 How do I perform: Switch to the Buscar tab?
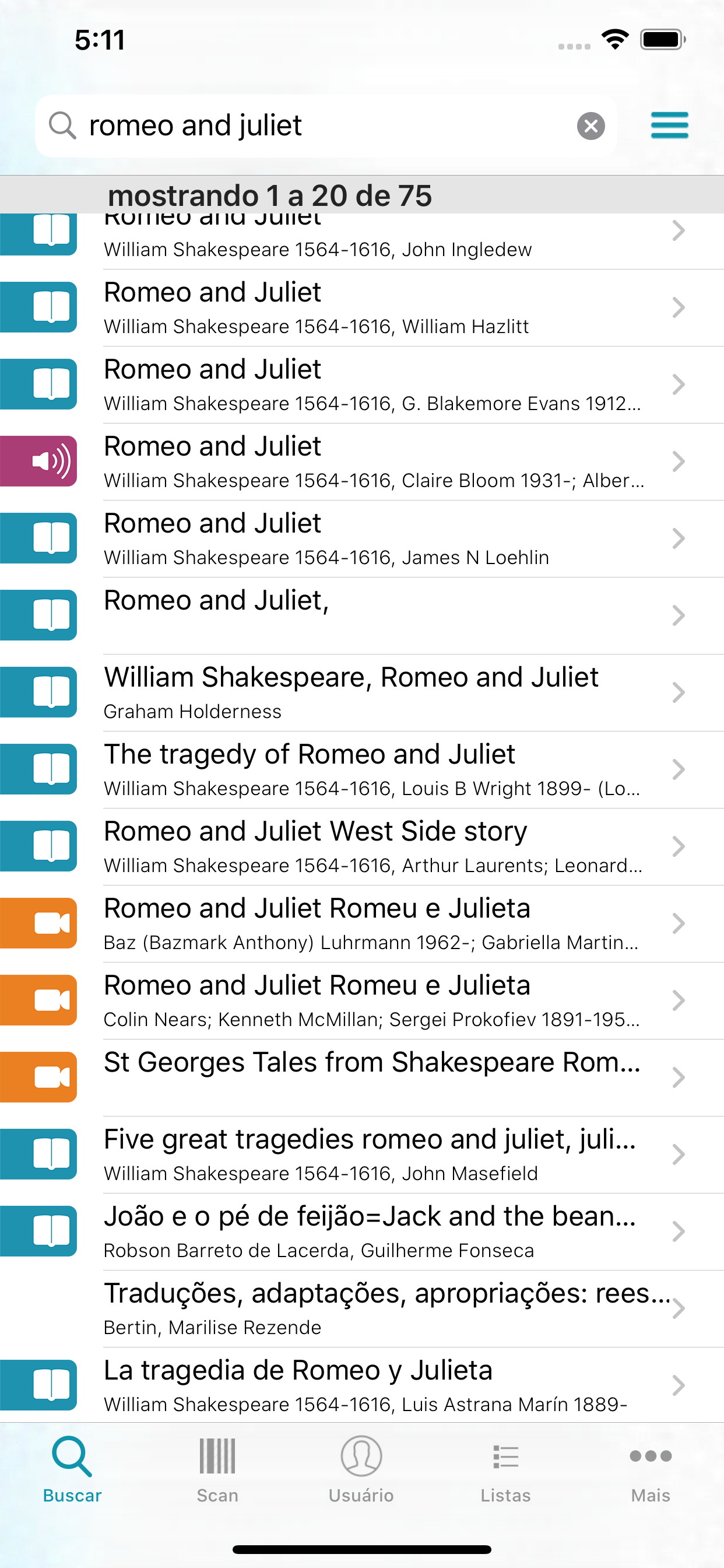coord(72,1469)
